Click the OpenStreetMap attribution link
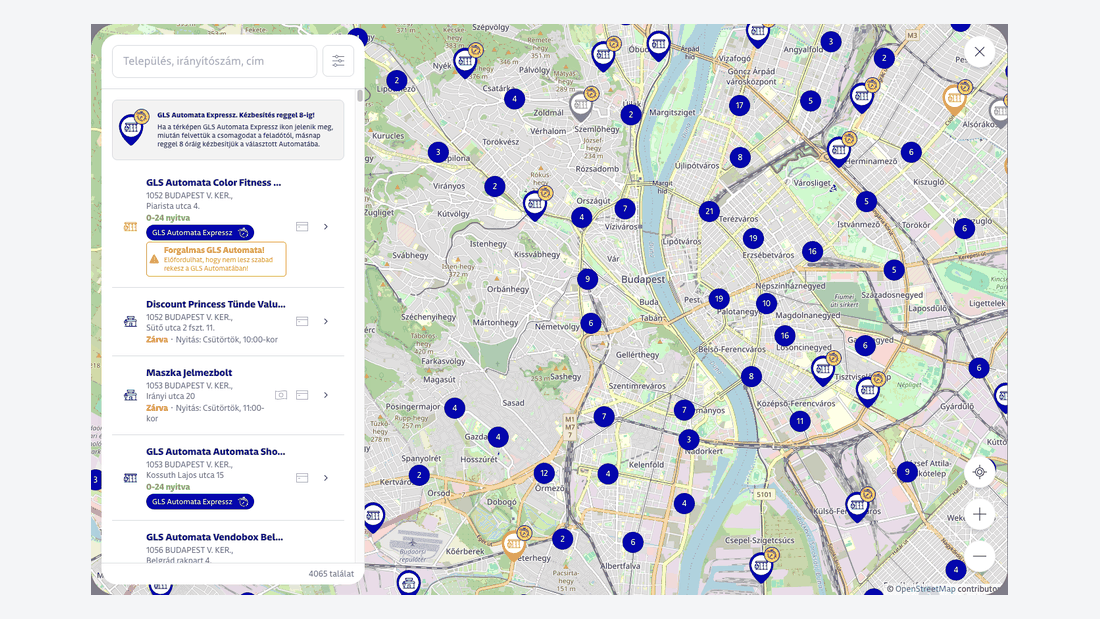 point(925,589)
